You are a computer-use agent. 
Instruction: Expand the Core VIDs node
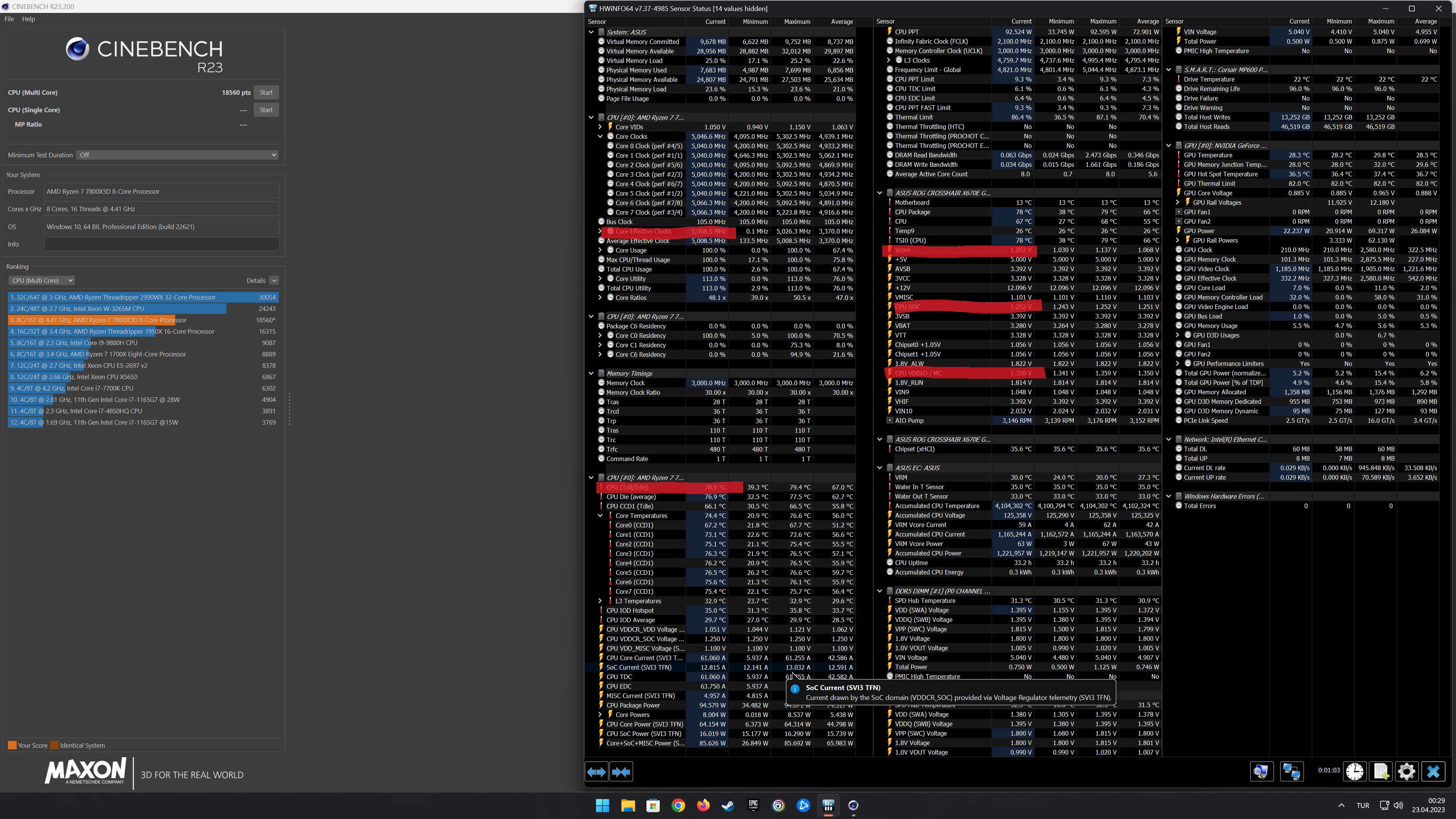pos(600,127)
